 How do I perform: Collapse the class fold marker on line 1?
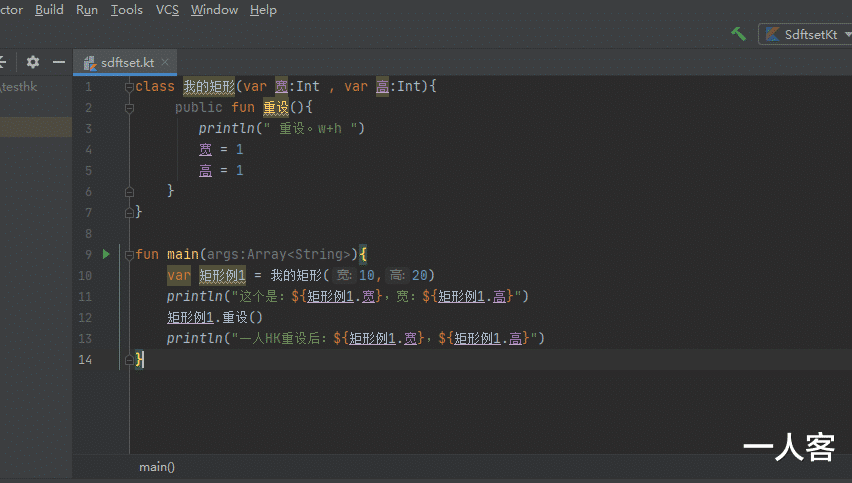[x=129, y=86]
